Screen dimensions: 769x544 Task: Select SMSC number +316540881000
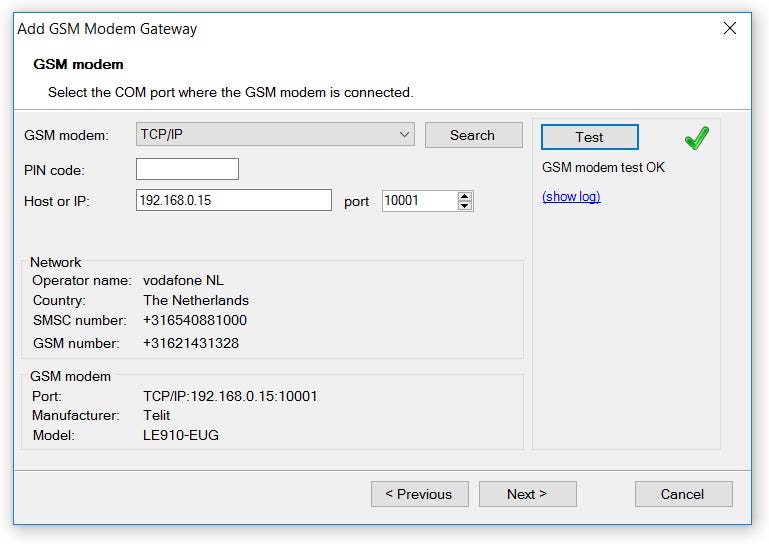[x=195, y=320]
